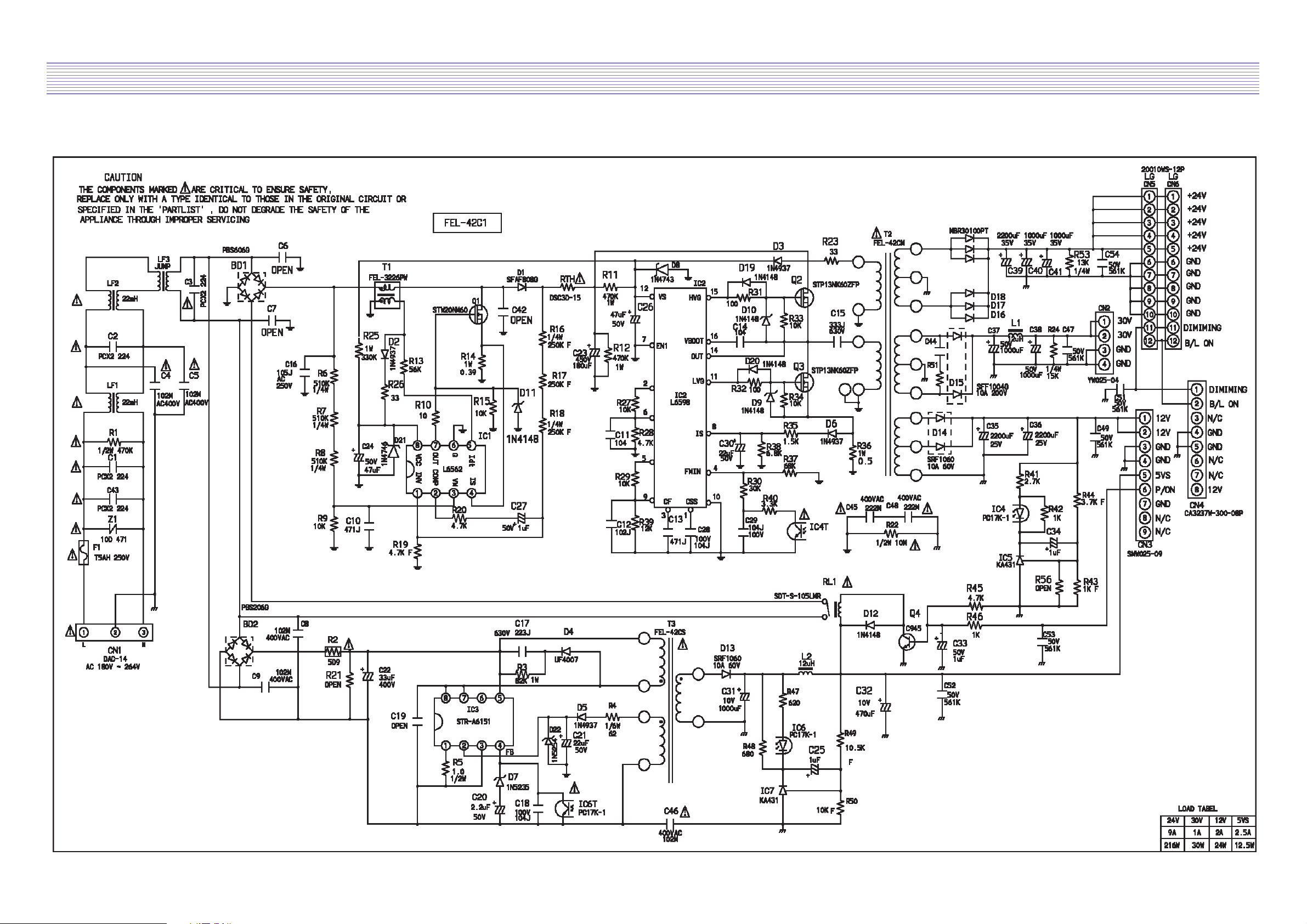Click the R1 1/2W 470K resistor
The image size is (1307, 924).
coord(114,441)
